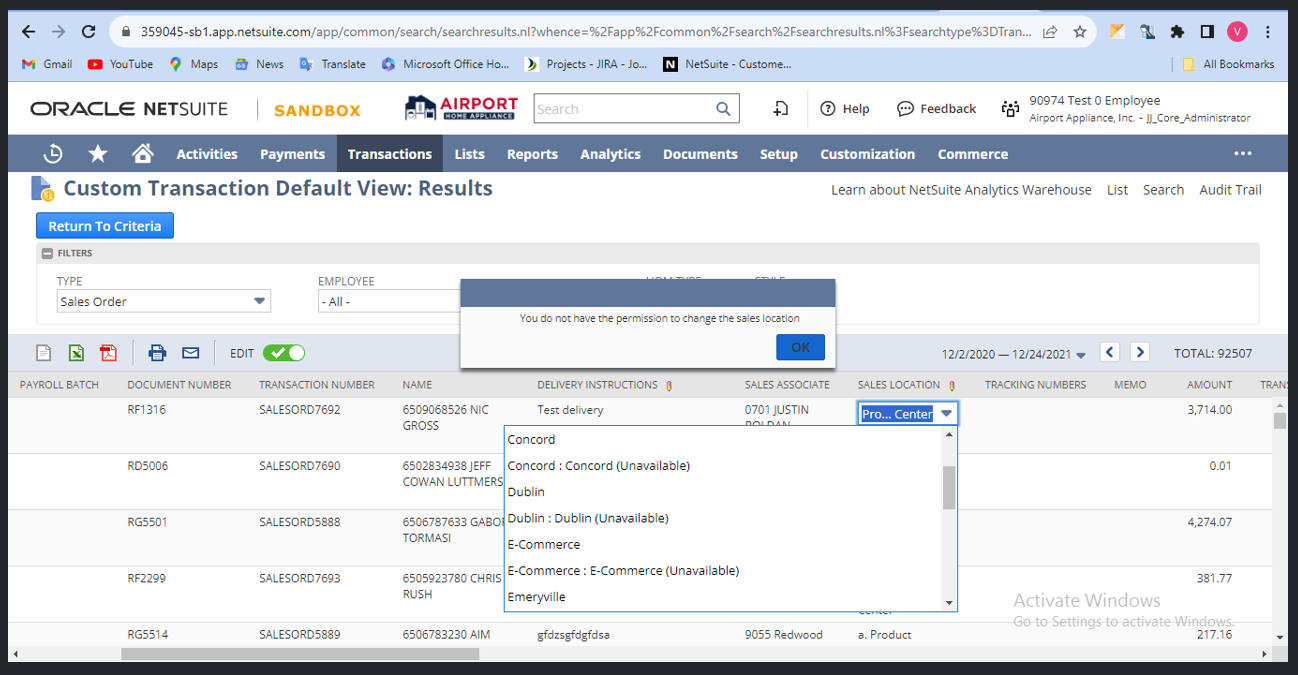Go to the Home house icon
The width and height of the screenshot is (1298, 675).
pos(143,154)
